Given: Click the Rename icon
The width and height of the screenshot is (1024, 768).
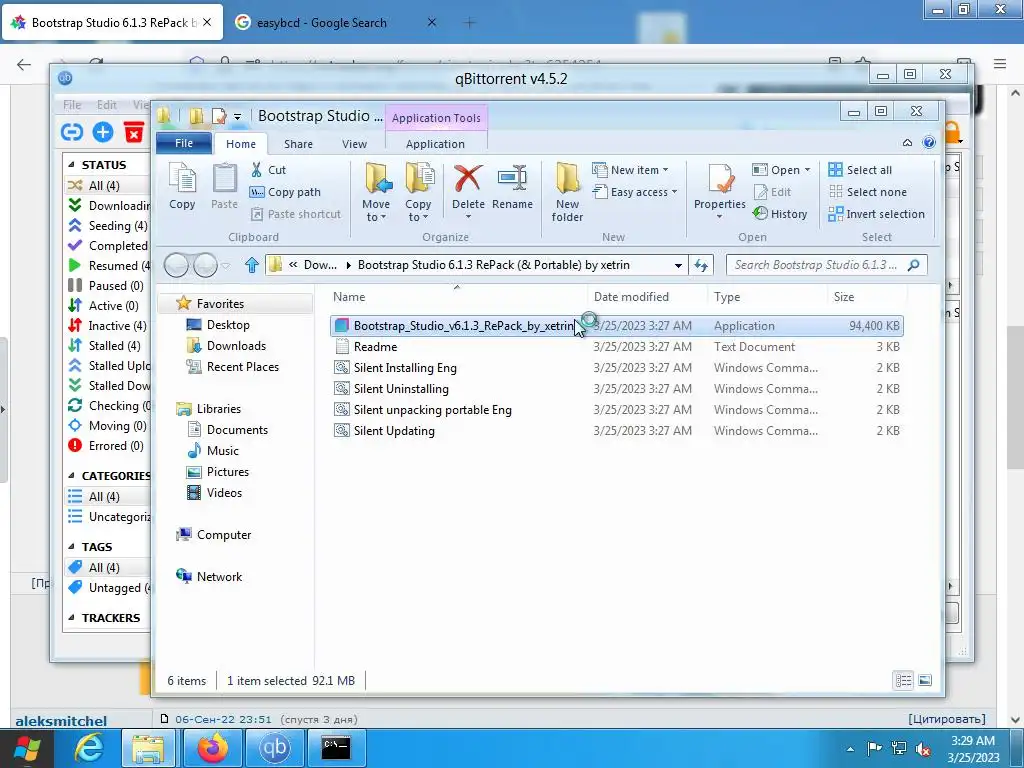Looking at the screenshot, I should click(x=512, y=179).
